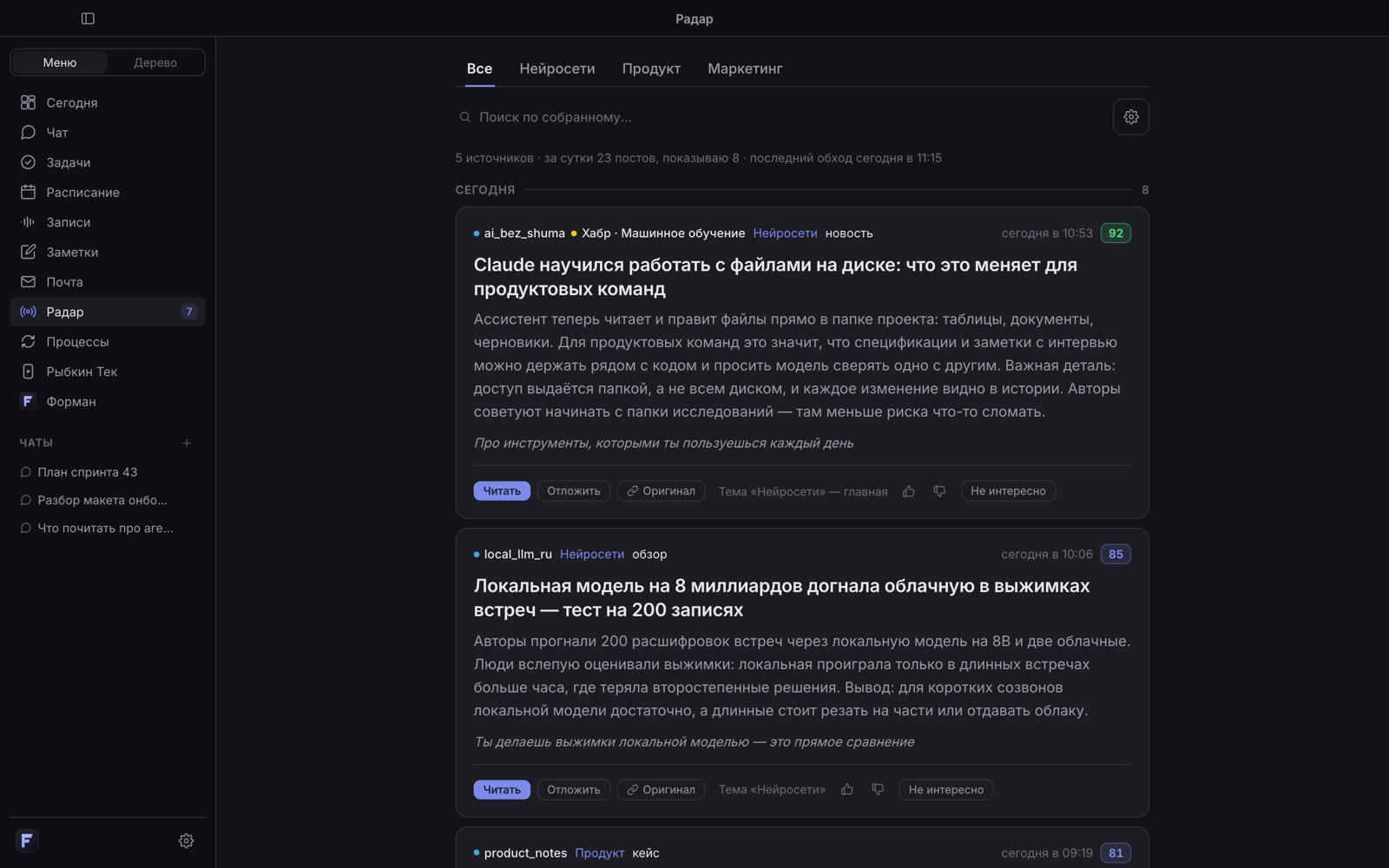
Task: Open Форман workspace icon
Action: point(28,401)
